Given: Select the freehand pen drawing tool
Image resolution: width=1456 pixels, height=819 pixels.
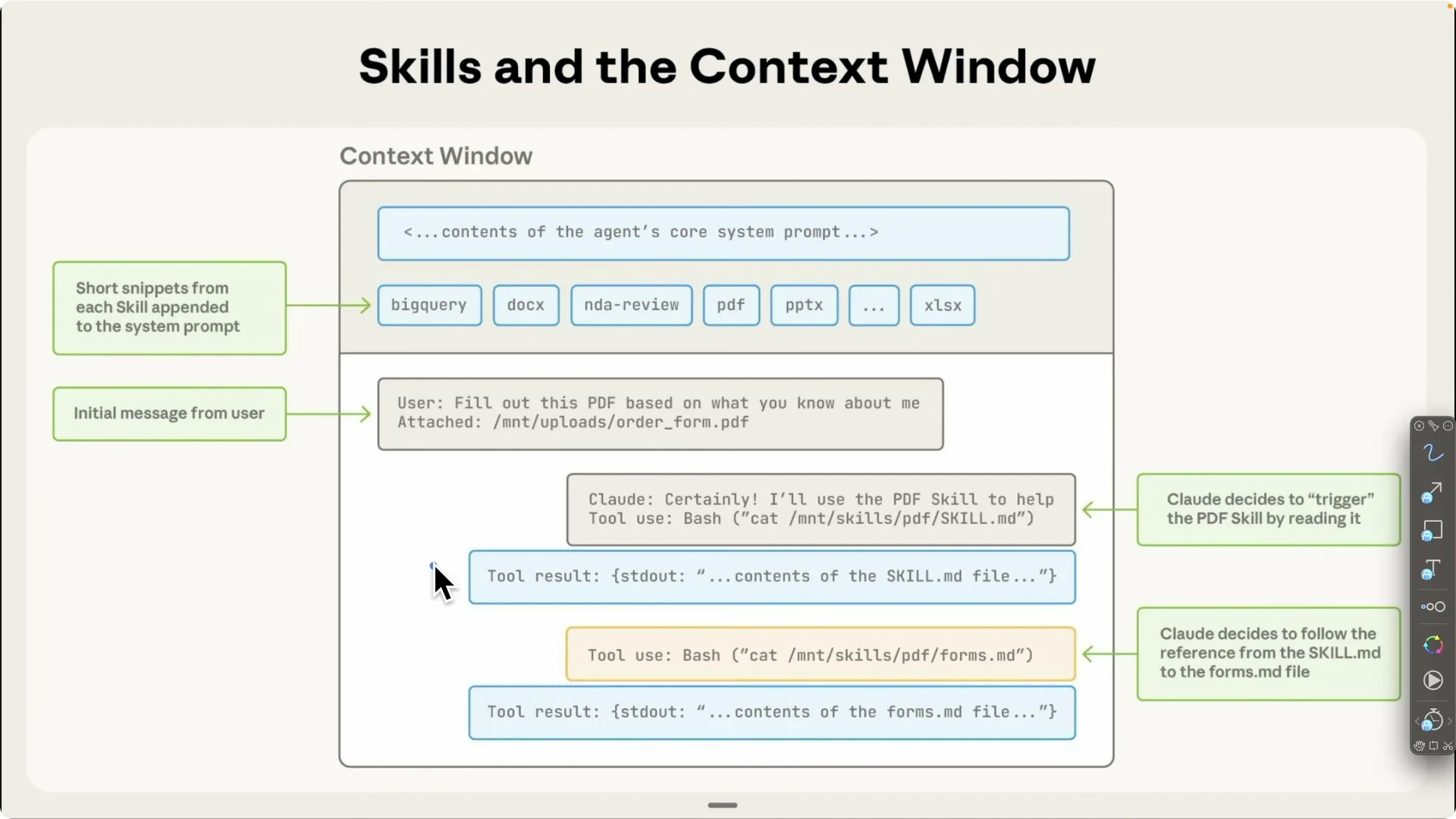Looking at the screenshot, I should (1432, 453).
